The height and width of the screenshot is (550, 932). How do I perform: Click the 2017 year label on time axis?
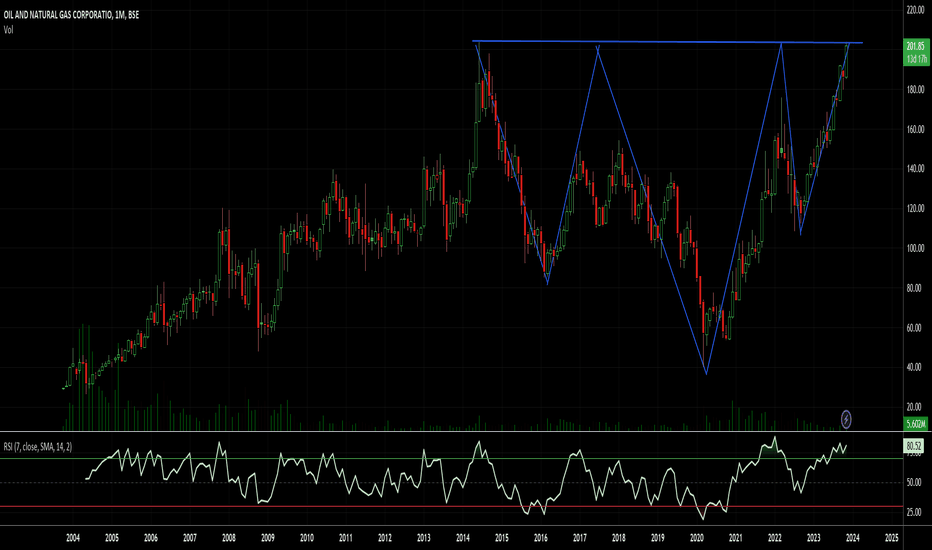(x=580, y=538)
